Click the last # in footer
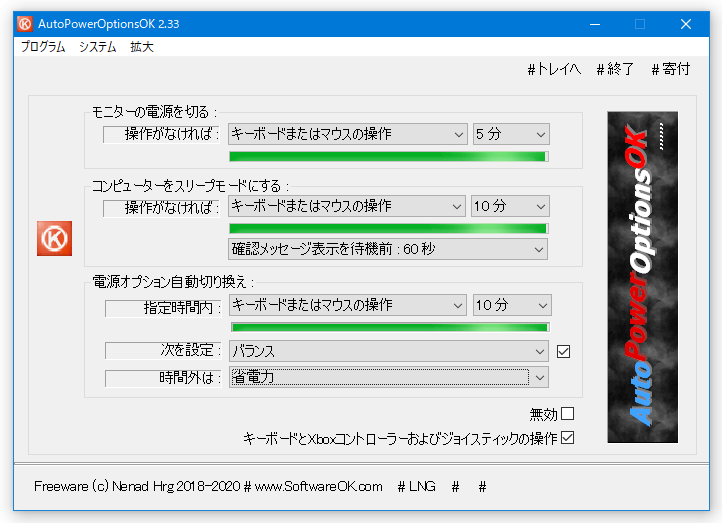The image size is (722, 523). click(x=483, y=487)
